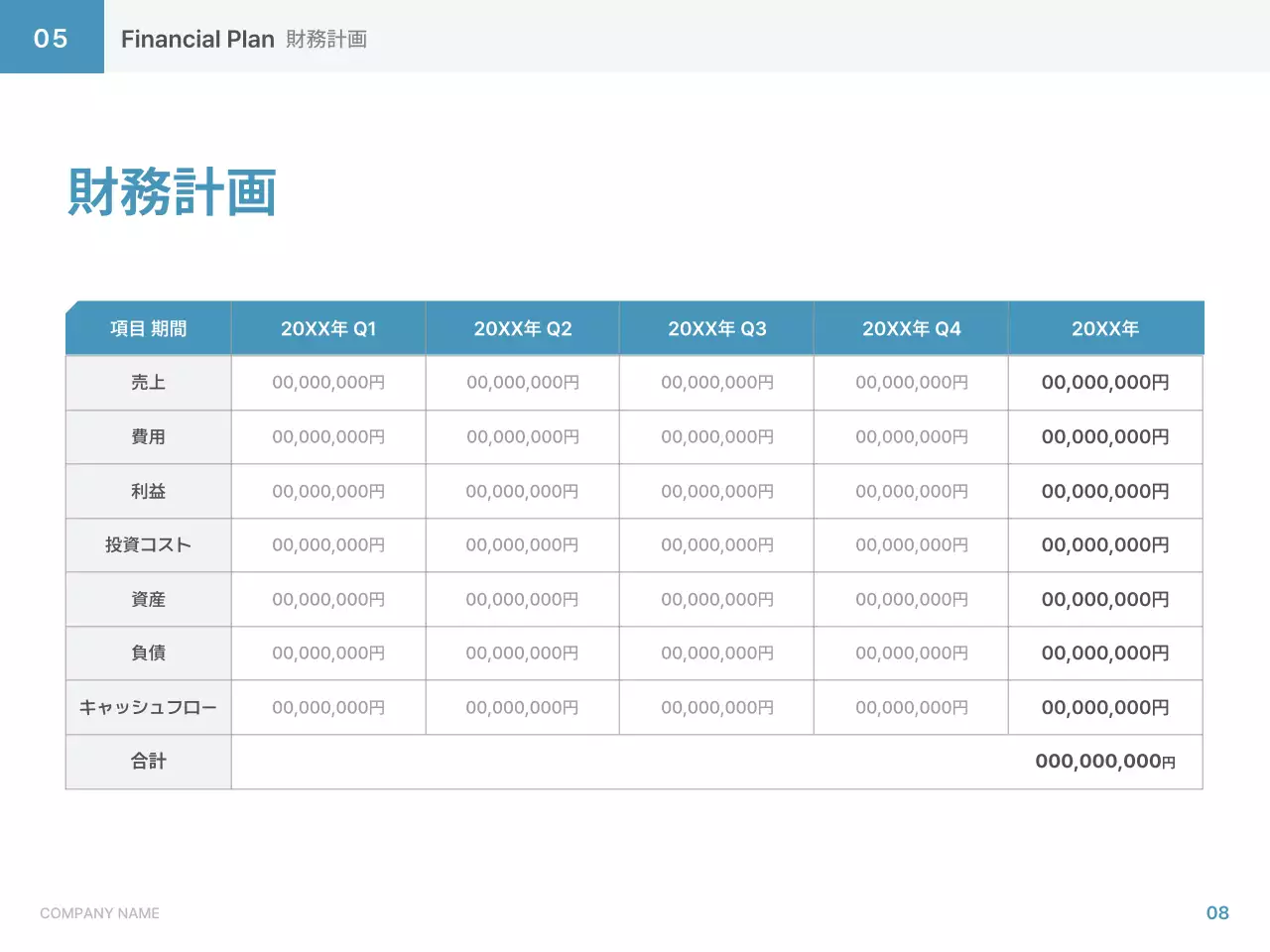Select the 負債 row label

pyautogui.click(x=149, y=654)
